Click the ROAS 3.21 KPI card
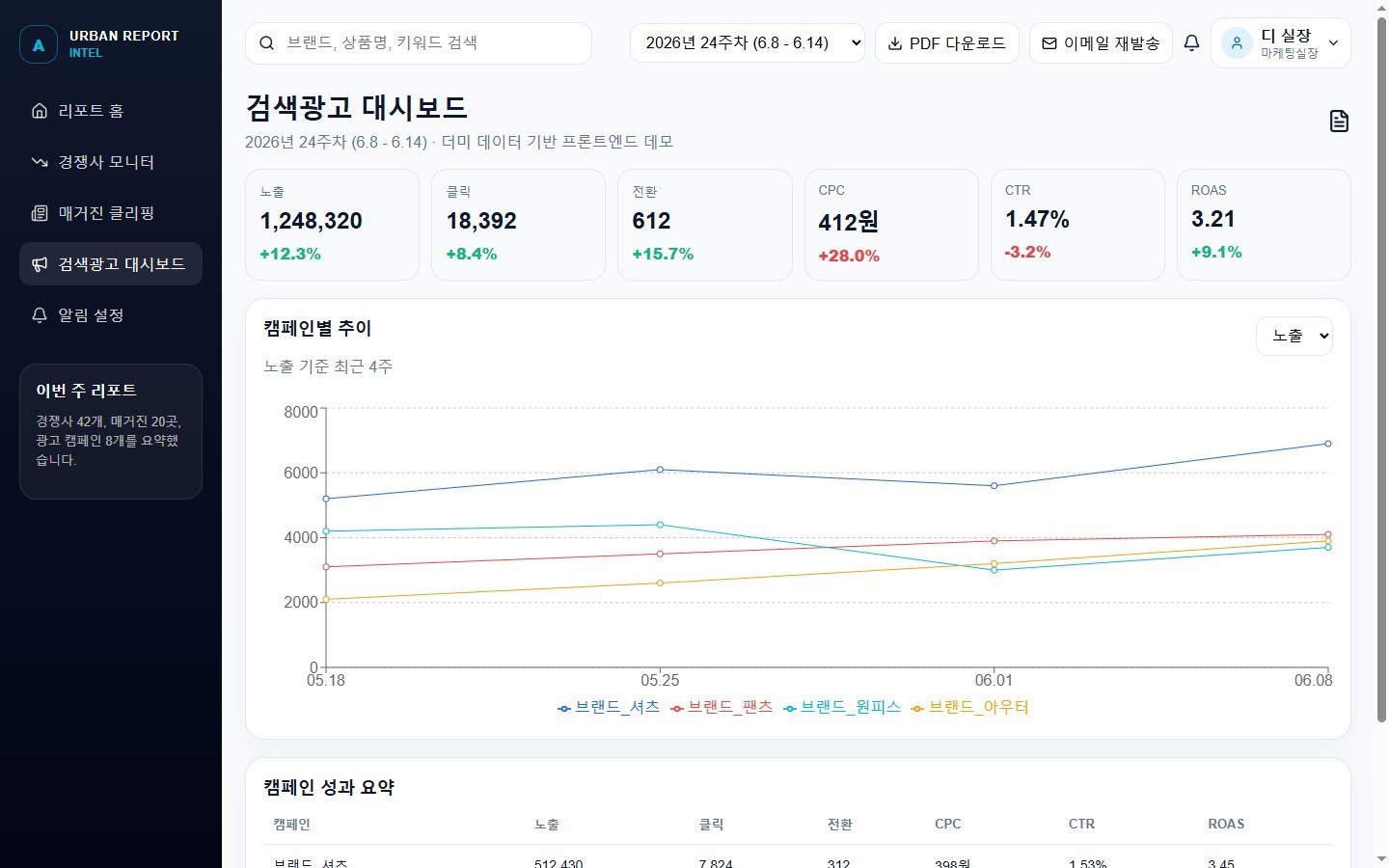This screenshot has width=1389, height=868. pos(1264,225)
